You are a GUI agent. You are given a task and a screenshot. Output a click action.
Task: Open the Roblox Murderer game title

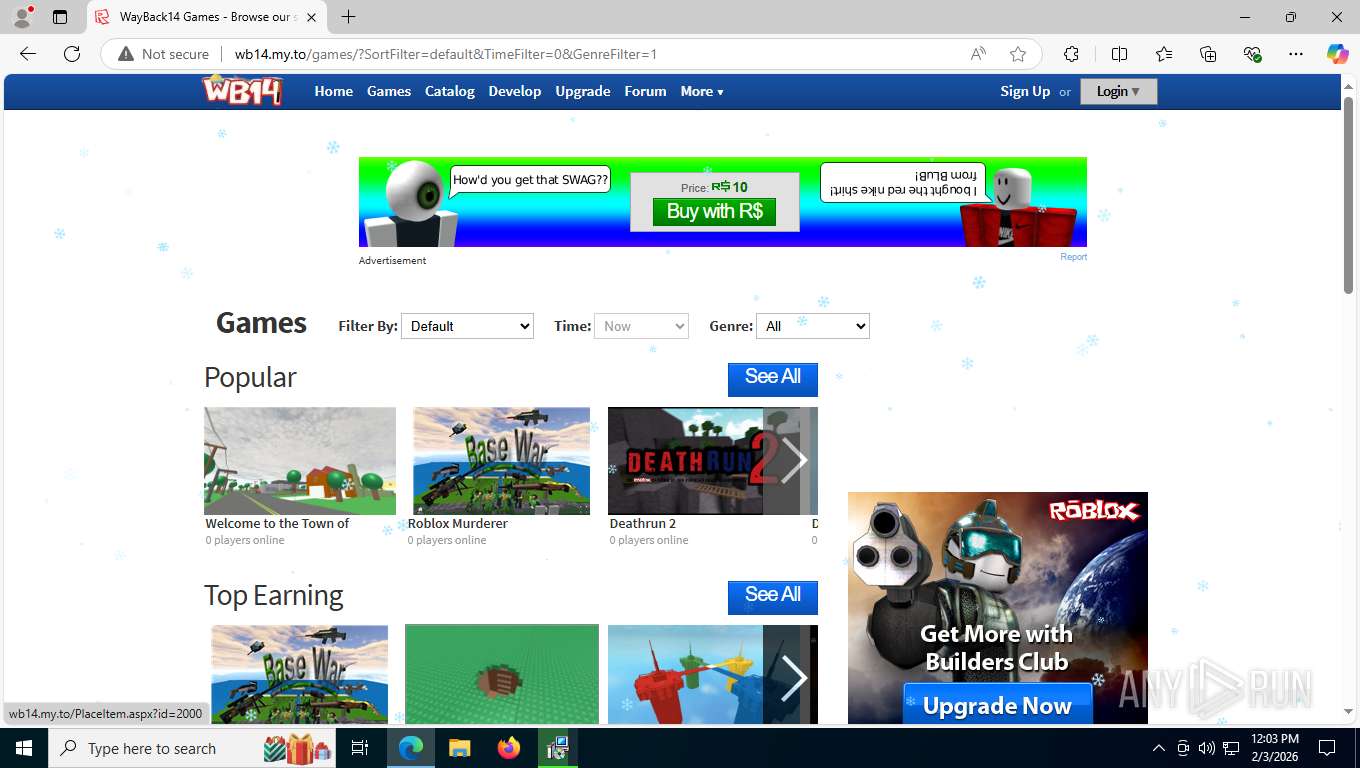click(458, 523)
